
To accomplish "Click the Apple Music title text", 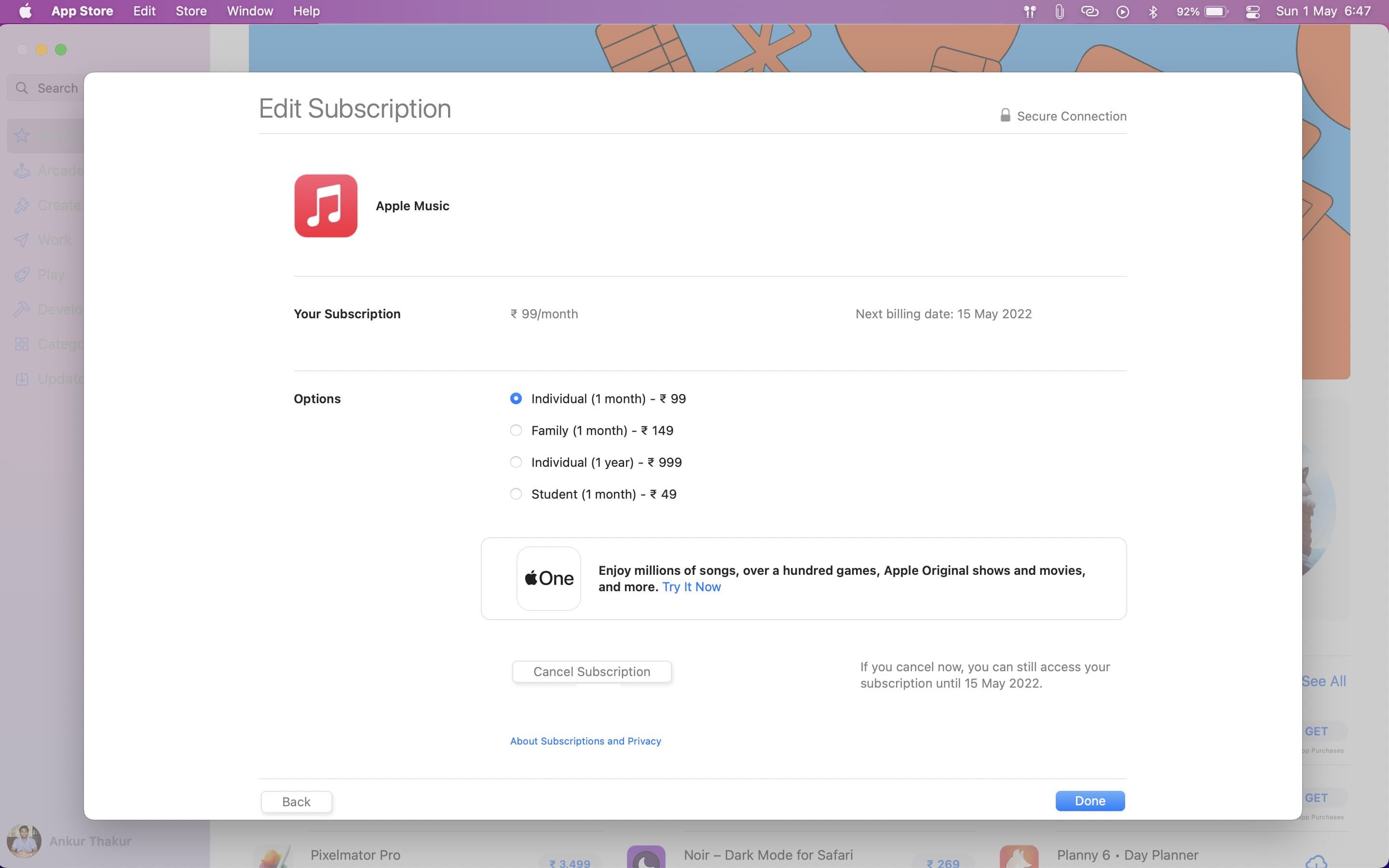I will click(412, 205).
